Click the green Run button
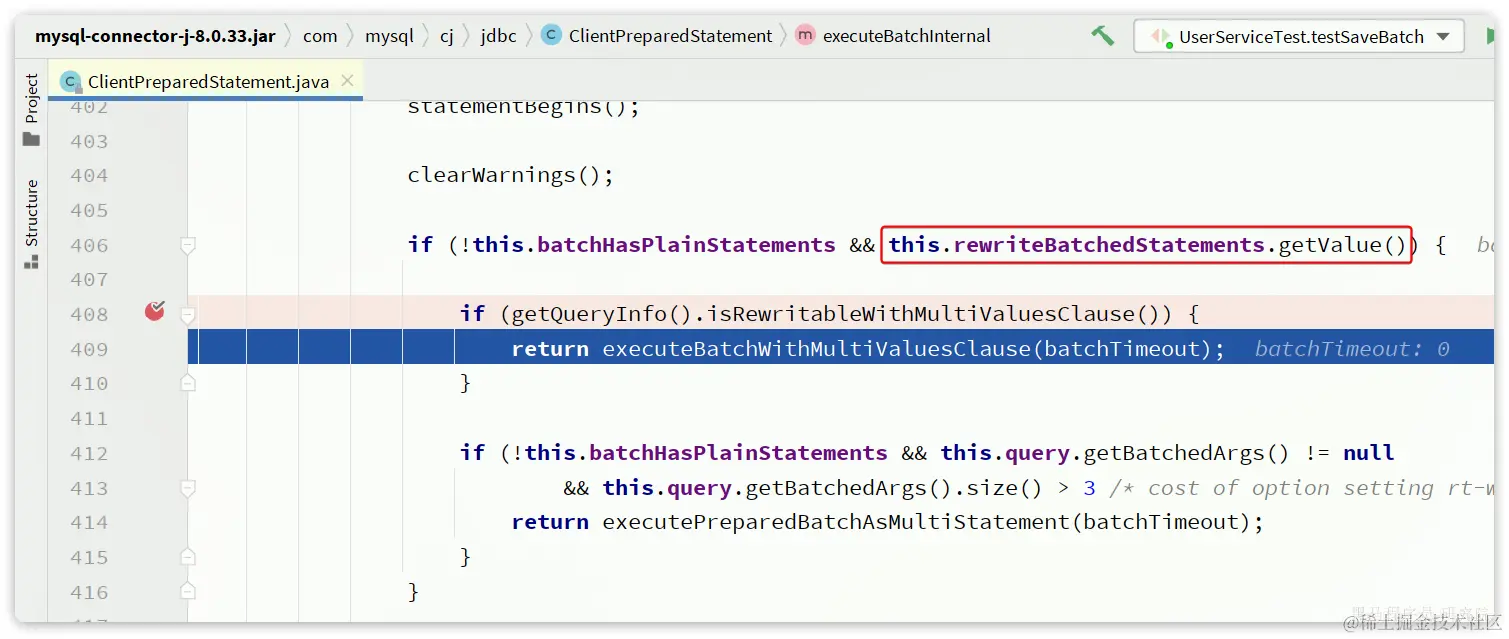The image size is (1509, 639). click(x=1490, y=37)
